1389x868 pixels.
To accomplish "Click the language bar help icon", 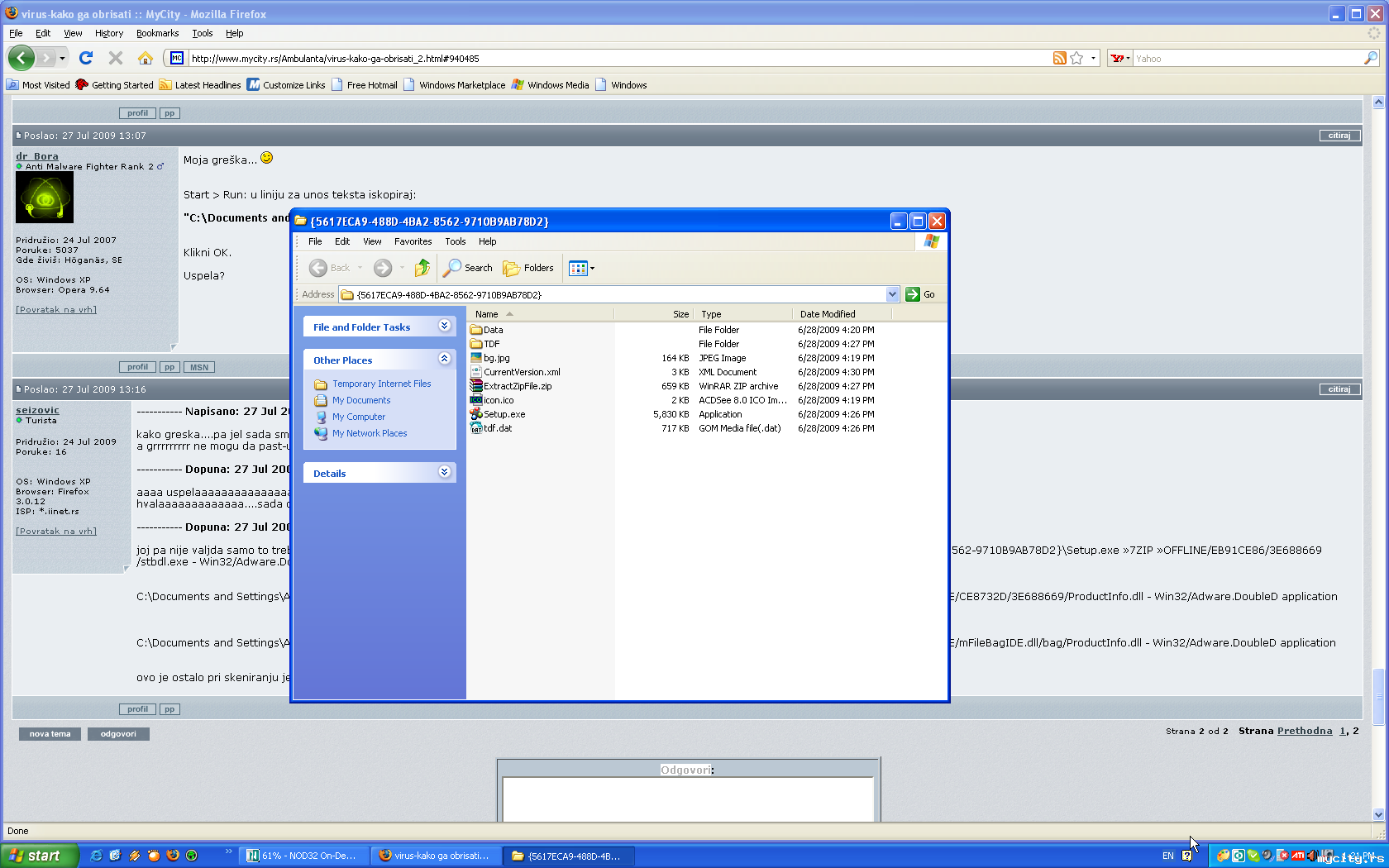I will [x=1186, y=856].
